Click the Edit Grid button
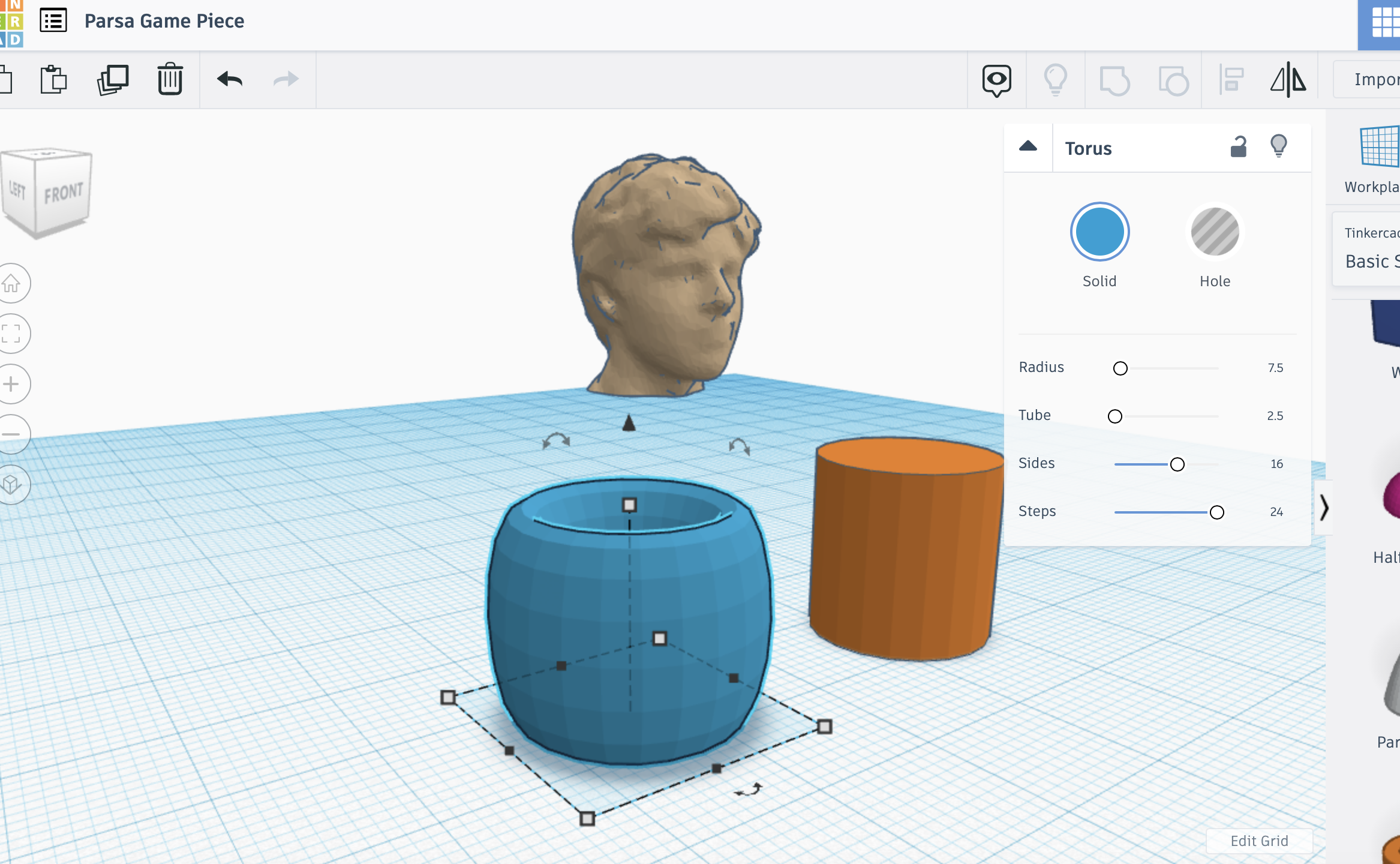This screenshot has height=864, width=1400. (x=1259, y=841)
